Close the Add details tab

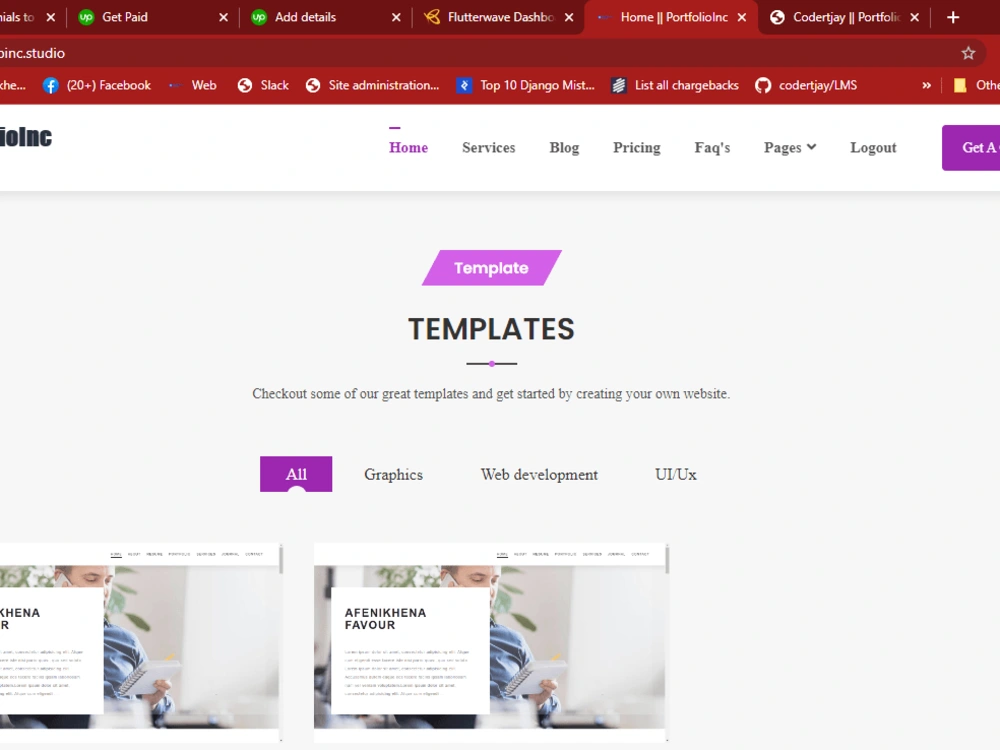[x=396, y=17]
